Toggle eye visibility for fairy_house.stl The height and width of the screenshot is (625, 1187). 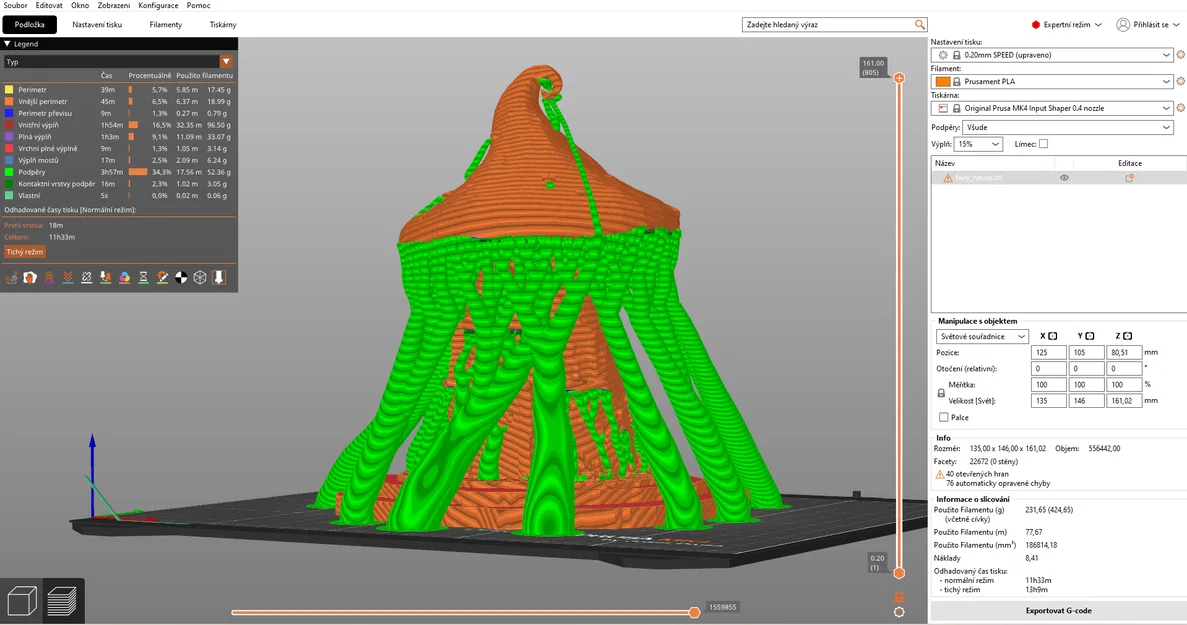[x=1064, y=178]
